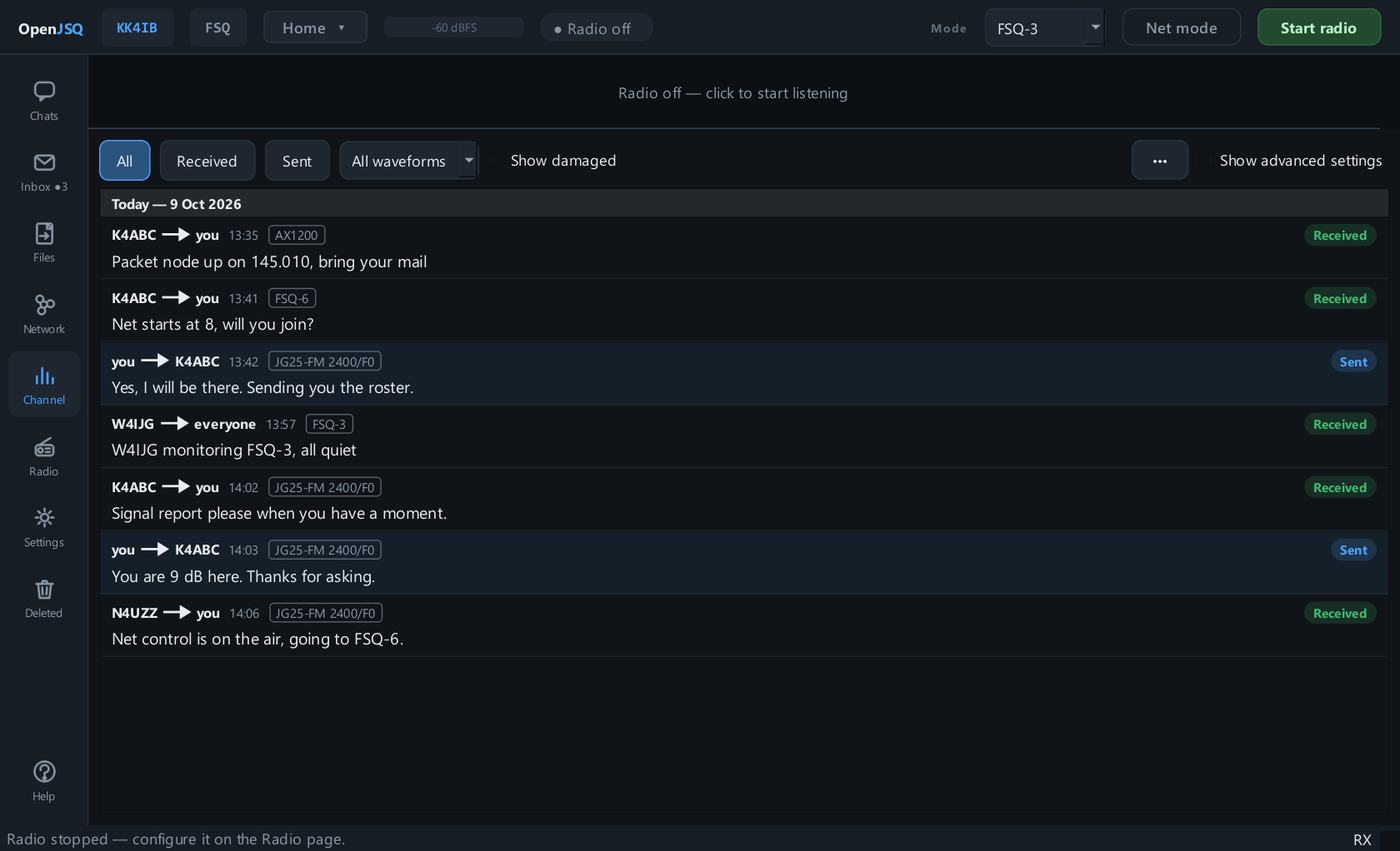Select the All filter tab

pyautogui.click(x=124, y=160)
